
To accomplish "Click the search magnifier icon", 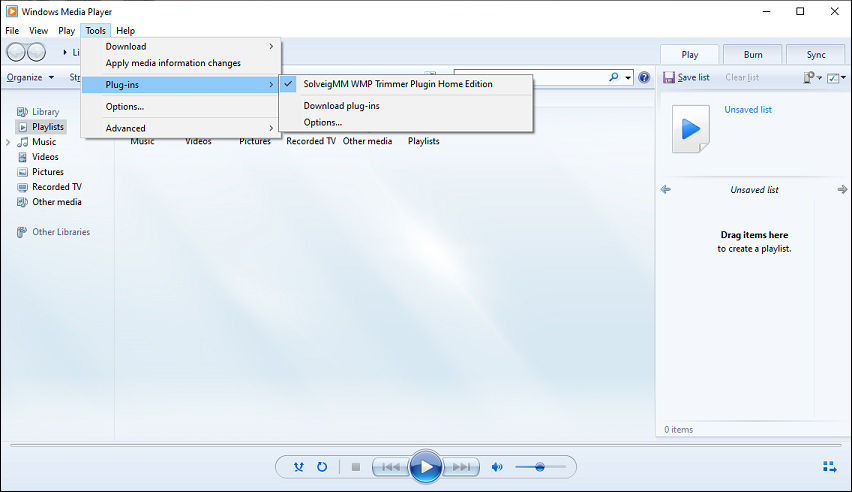I will [613, 77].
